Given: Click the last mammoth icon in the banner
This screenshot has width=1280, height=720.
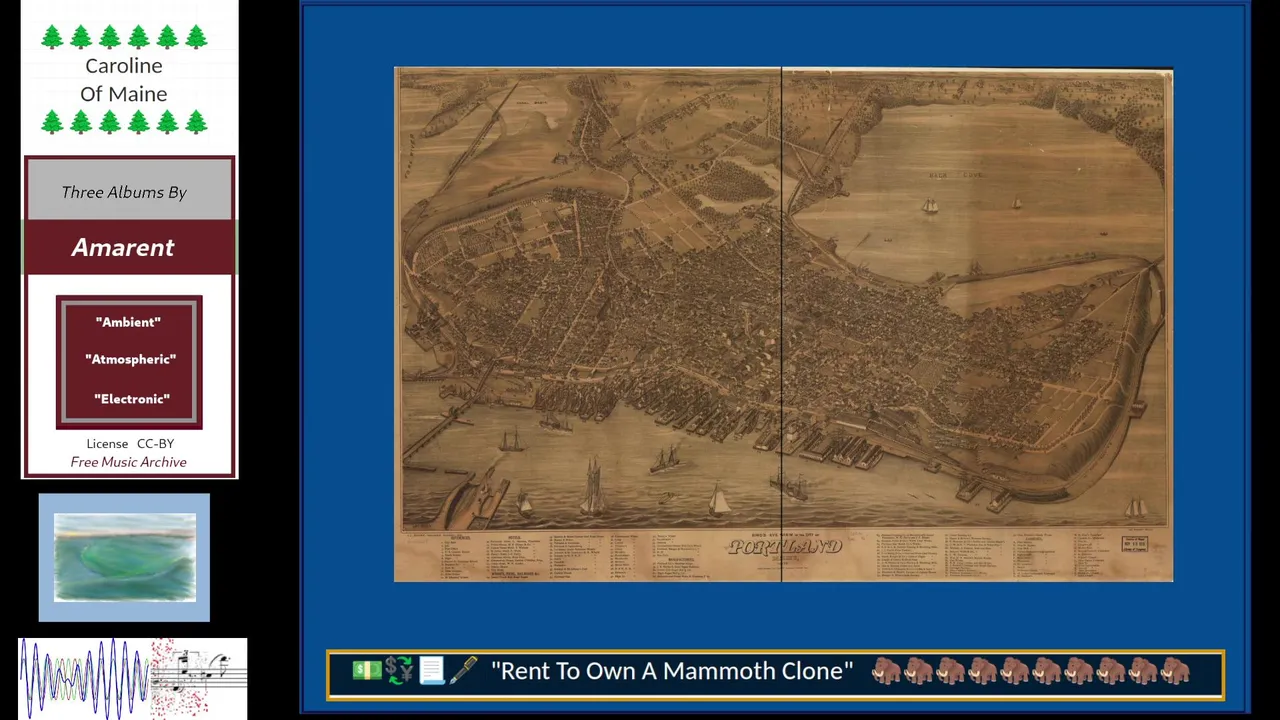Looking at the screenshot, I should [x=1175, y=671].
